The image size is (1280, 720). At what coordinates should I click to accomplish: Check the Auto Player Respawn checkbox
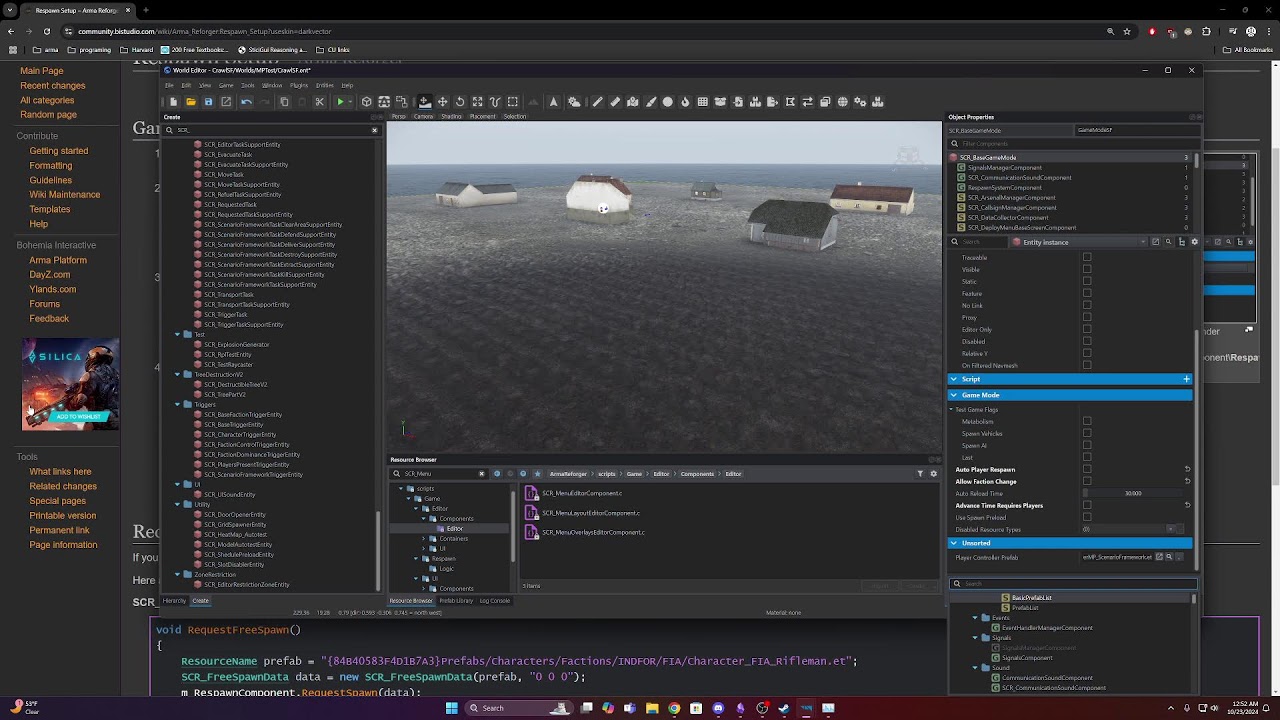tap(1087, 469)
